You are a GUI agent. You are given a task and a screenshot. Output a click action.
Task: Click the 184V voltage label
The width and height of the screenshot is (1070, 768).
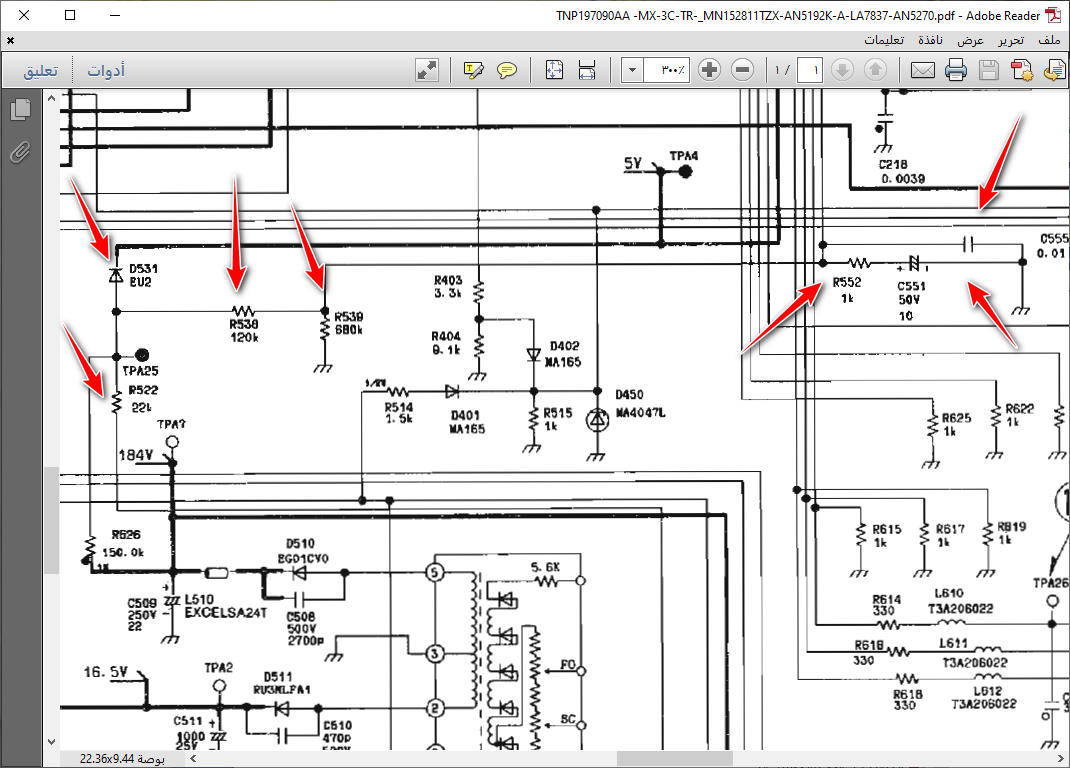[136, 455]
